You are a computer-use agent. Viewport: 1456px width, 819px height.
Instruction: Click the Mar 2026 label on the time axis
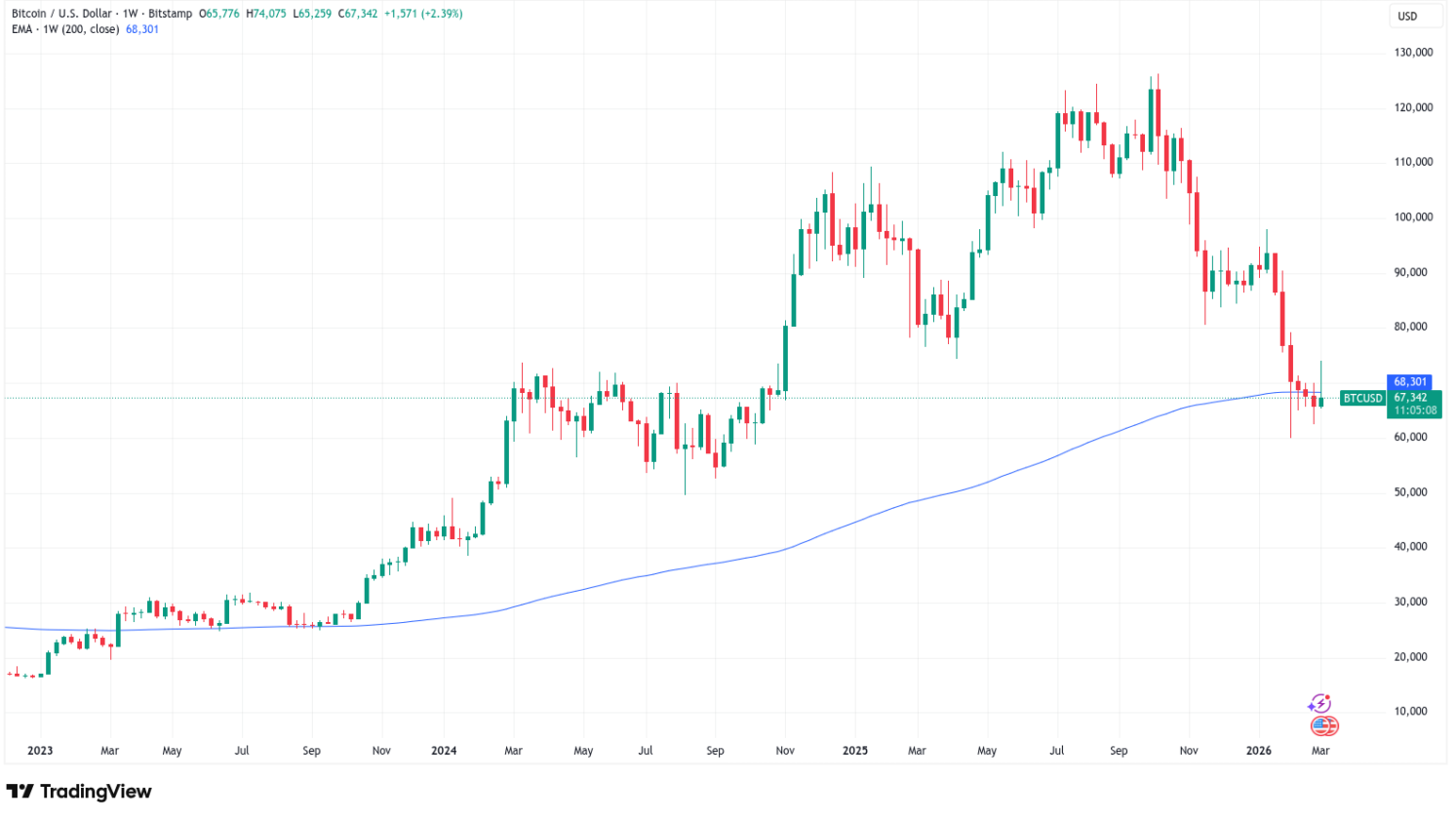[1318, 751]
